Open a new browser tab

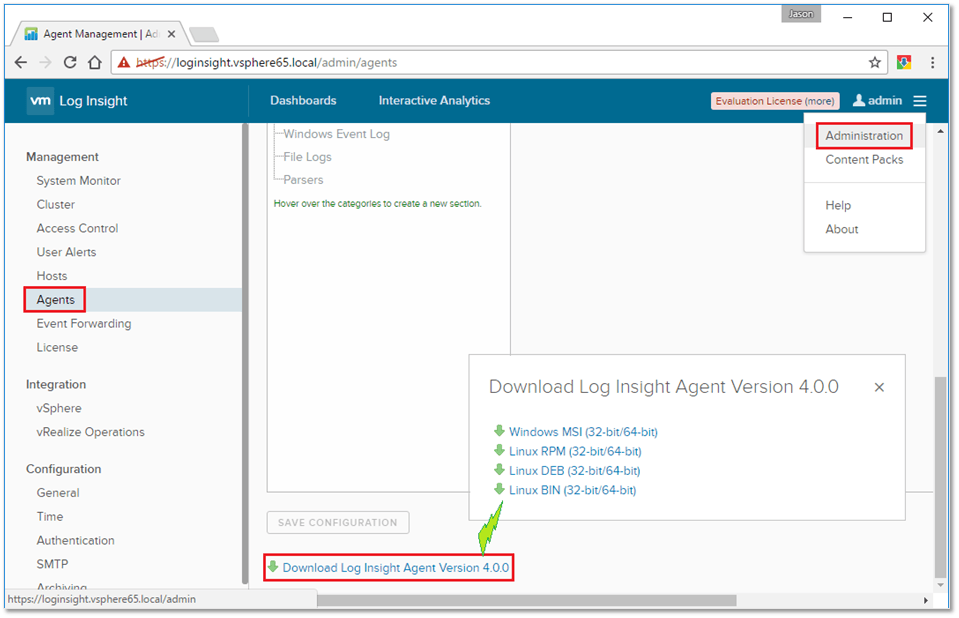tap(204, 35)
